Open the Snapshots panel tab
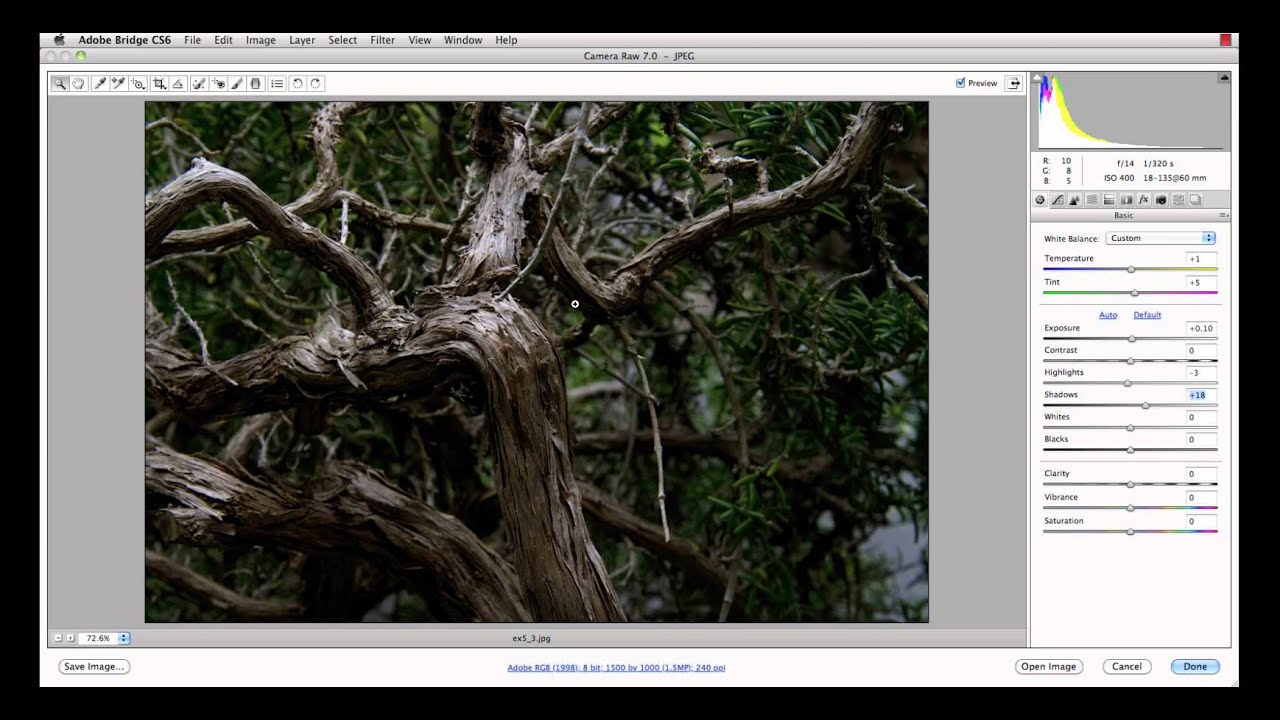 point(1195,200)
